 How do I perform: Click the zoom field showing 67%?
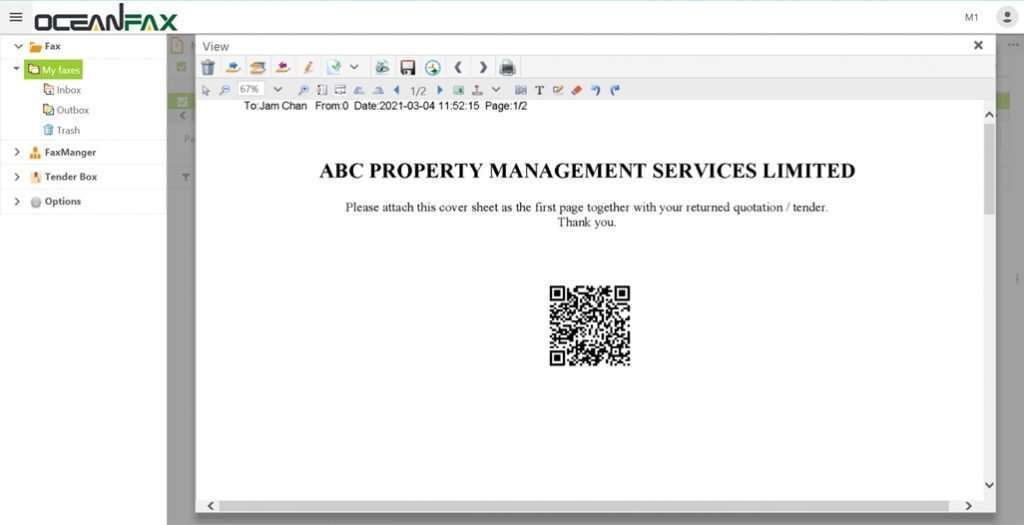pyautogui.click(x=250, y=90)
